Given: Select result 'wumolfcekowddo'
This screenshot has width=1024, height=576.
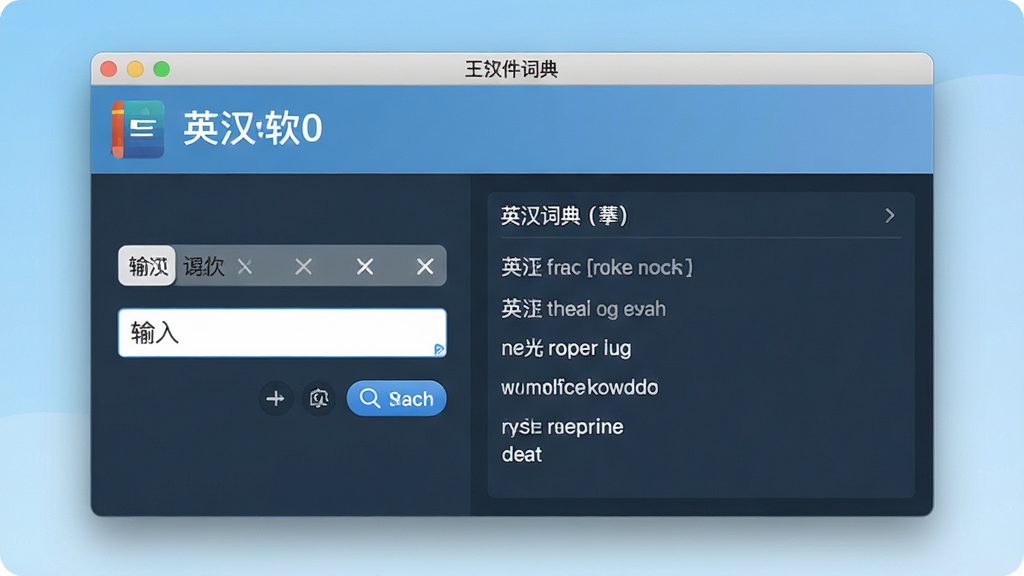Looking at the screenshot, I should pyautogui.click(x=579, y=387).
